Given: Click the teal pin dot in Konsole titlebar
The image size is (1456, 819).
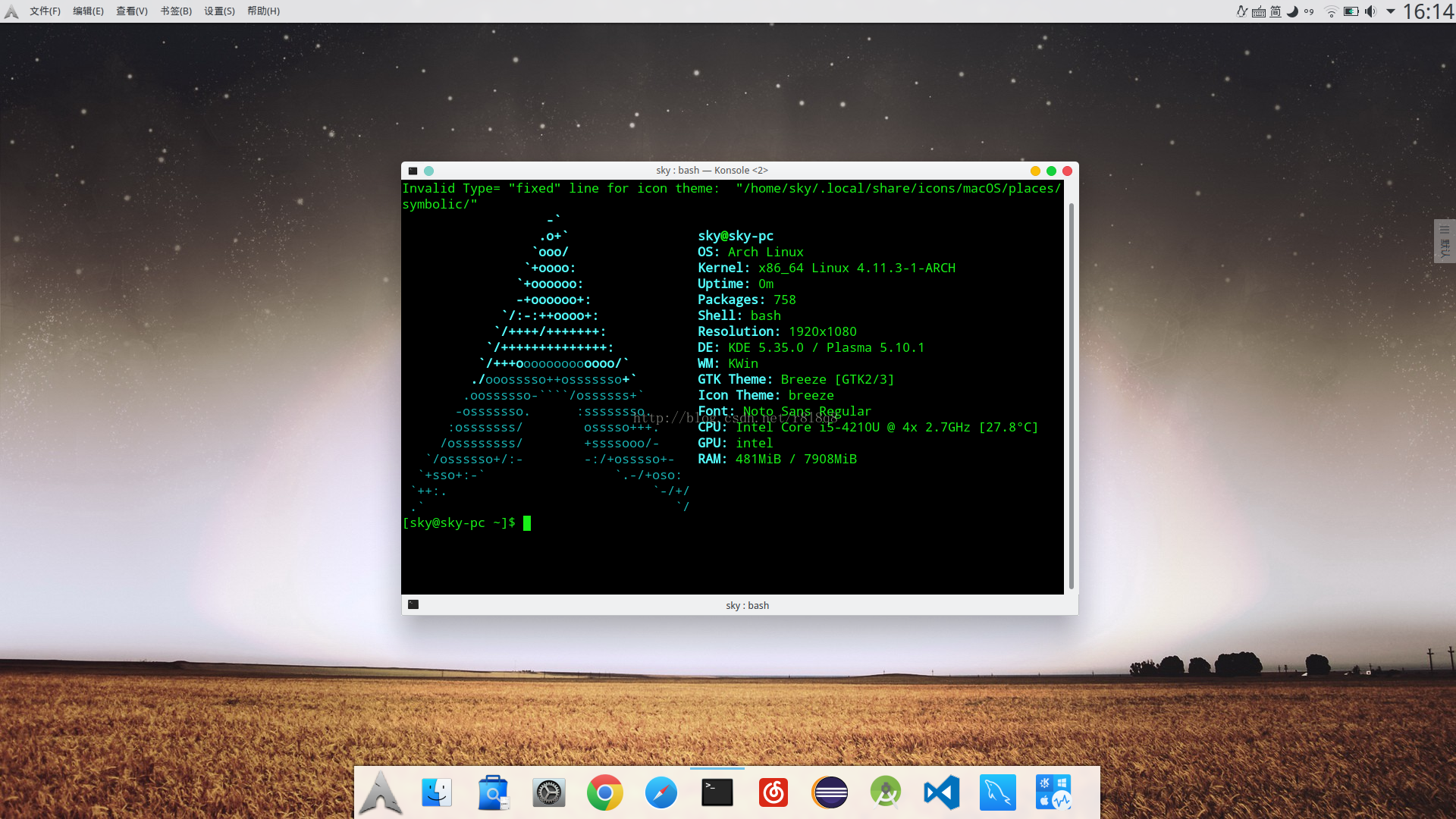Looking at the screenshot, I should tap(428, 171).
